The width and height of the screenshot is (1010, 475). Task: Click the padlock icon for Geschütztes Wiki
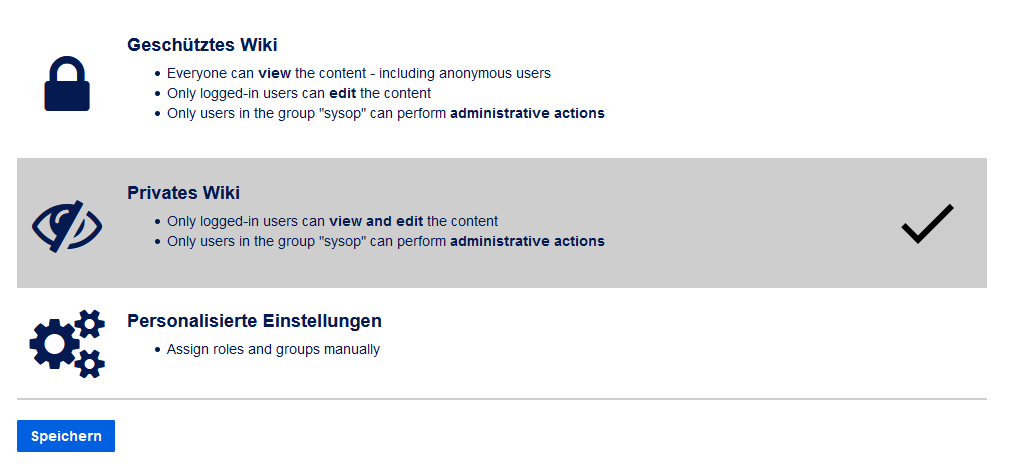[x=67, y=84]
